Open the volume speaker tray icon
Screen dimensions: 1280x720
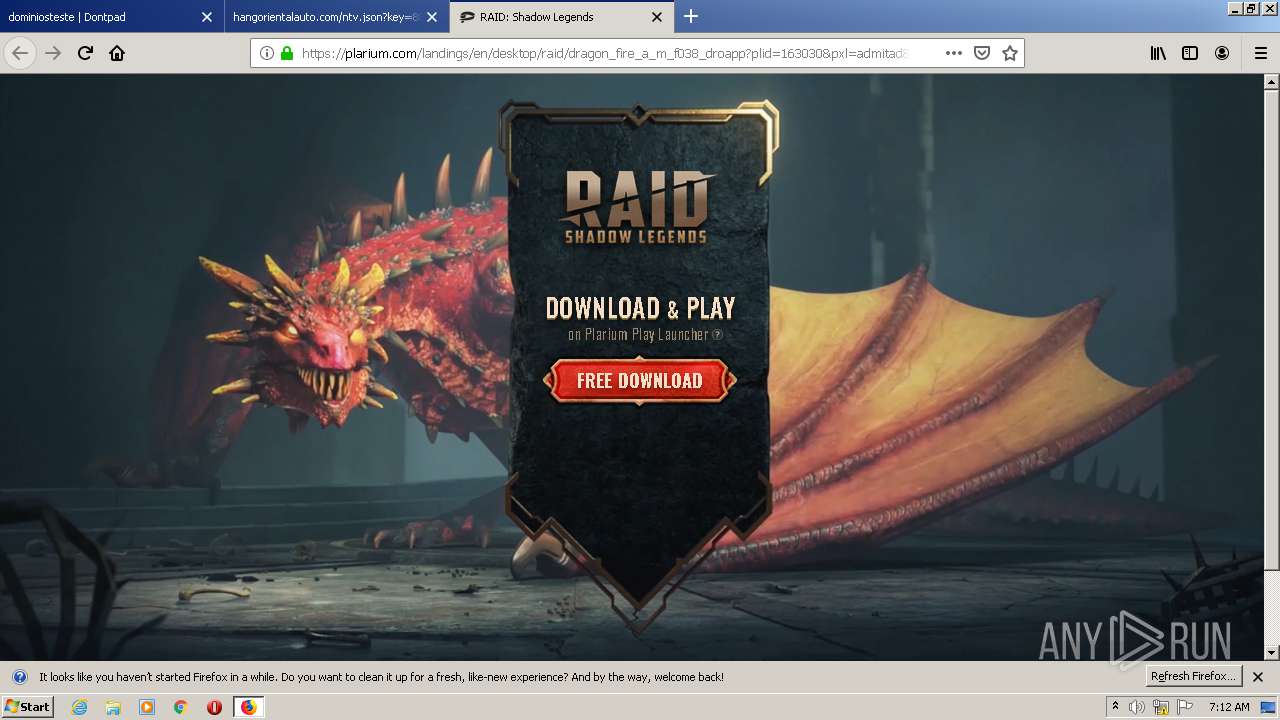[x=1137, y=707]
